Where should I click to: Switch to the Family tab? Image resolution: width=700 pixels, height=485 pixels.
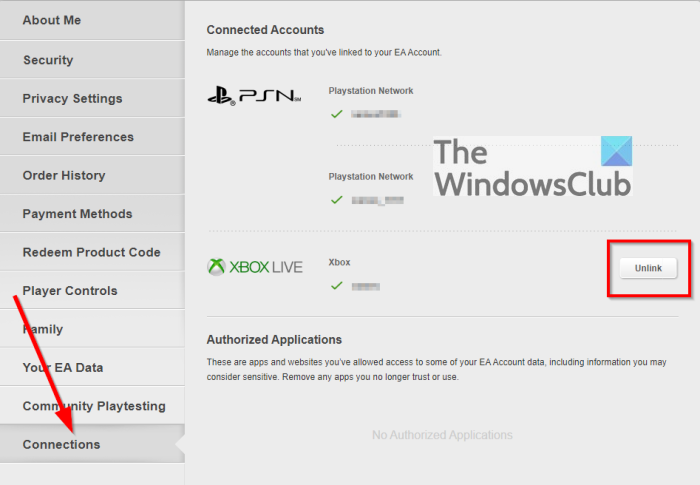click(x=45, y=329)
